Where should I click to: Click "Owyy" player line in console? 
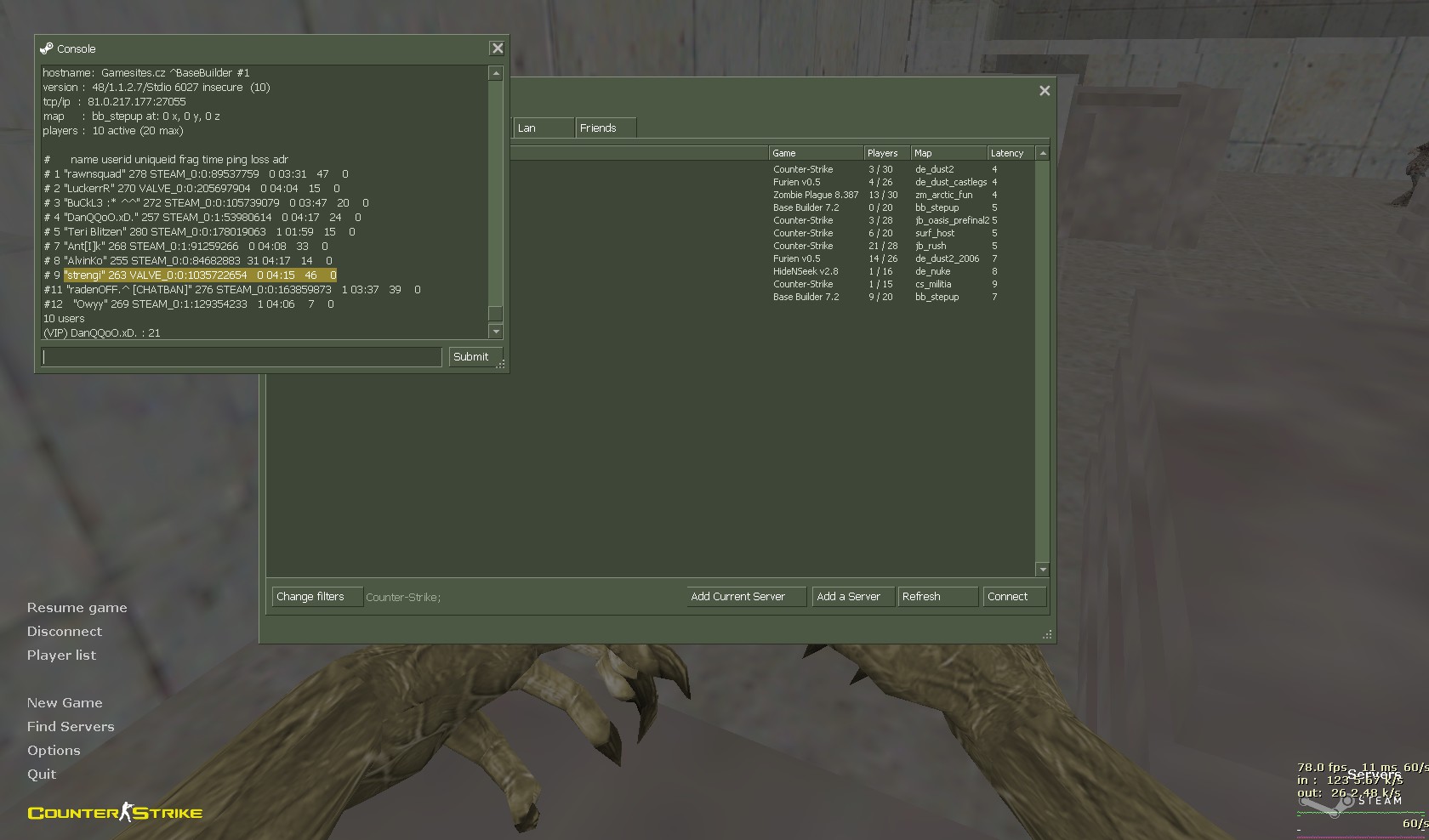tap(189, 304)
